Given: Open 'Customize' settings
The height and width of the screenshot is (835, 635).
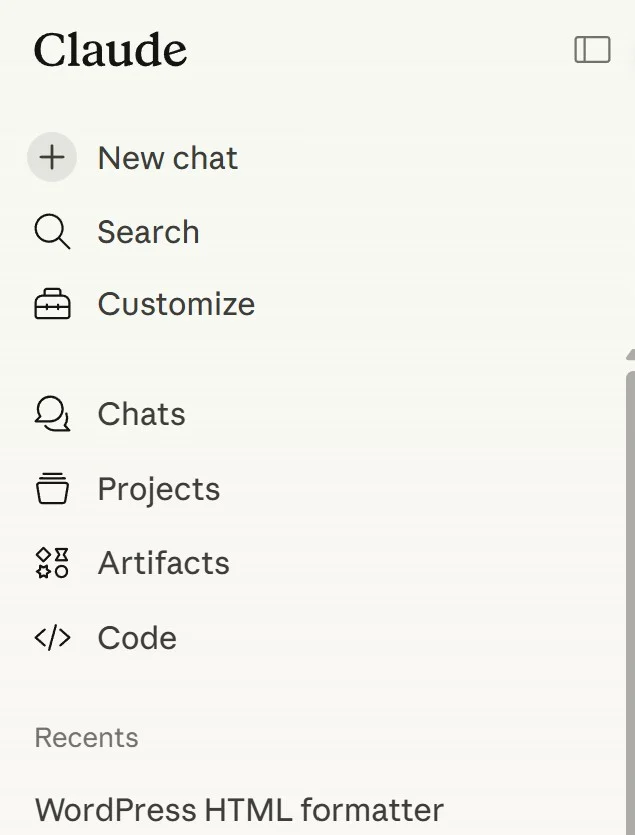Looking at the screenshot, I should pos(176,304).
